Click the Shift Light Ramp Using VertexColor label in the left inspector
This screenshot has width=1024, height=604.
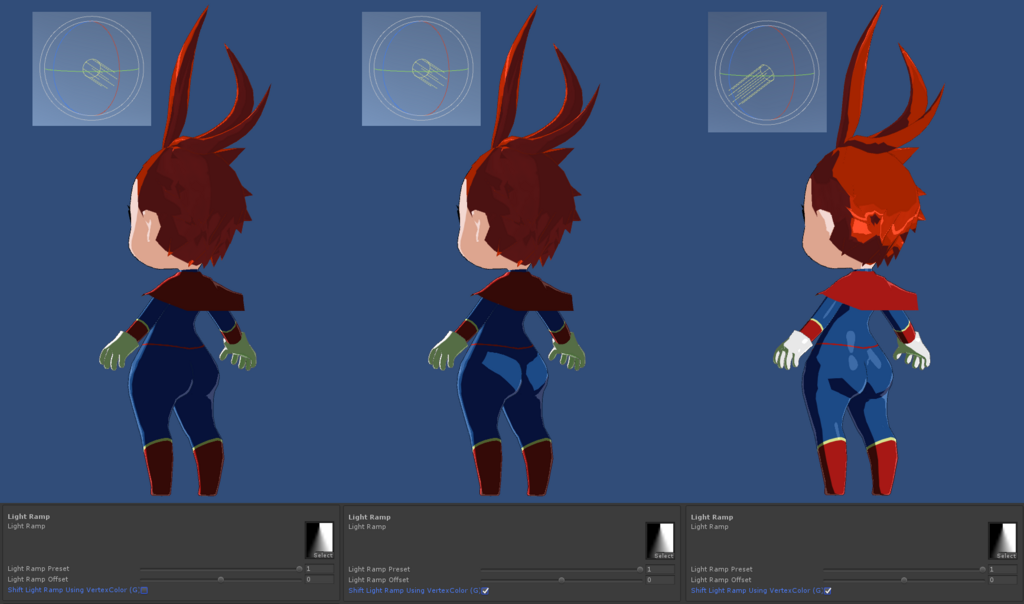[x=73, y=590]
